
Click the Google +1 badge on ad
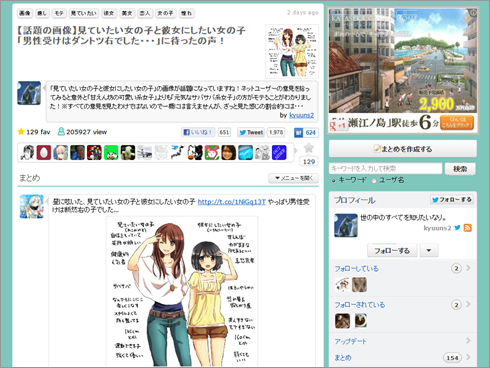[338, 125]
